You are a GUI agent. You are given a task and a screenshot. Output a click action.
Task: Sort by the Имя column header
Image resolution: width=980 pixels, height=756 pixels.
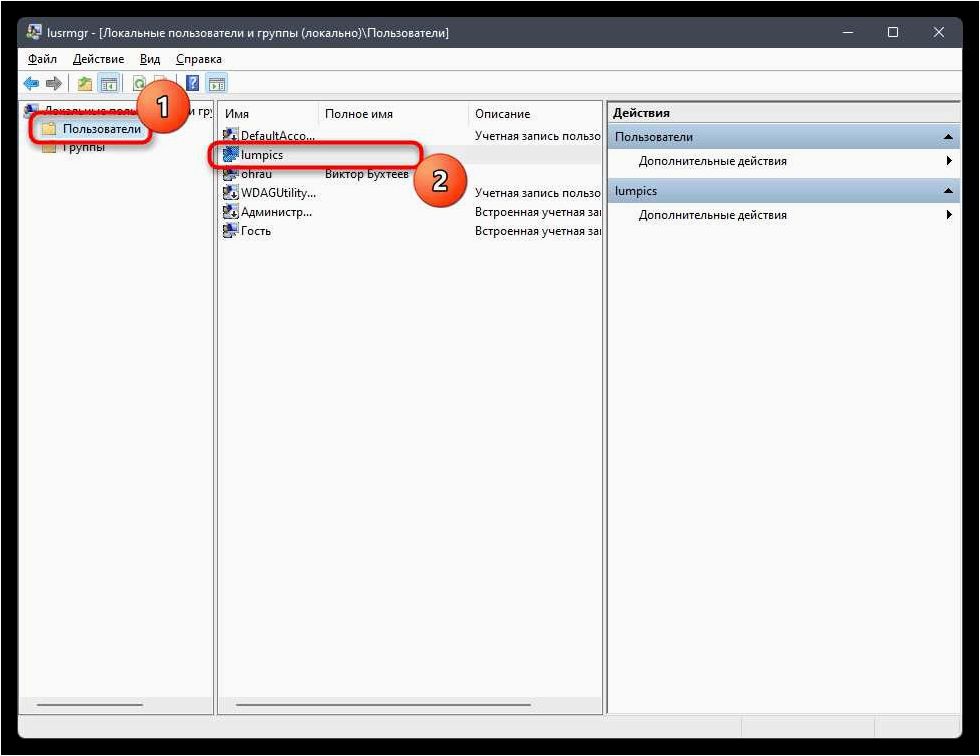[x=269, y=114]
